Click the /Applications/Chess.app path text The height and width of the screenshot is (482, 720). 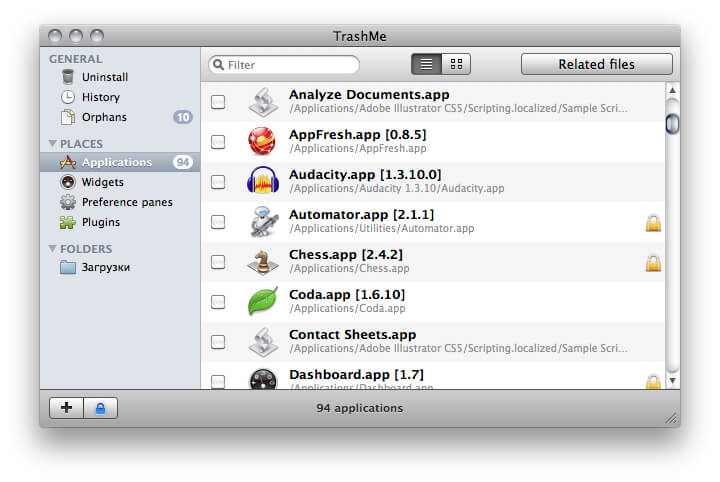[x=349, y=268]
